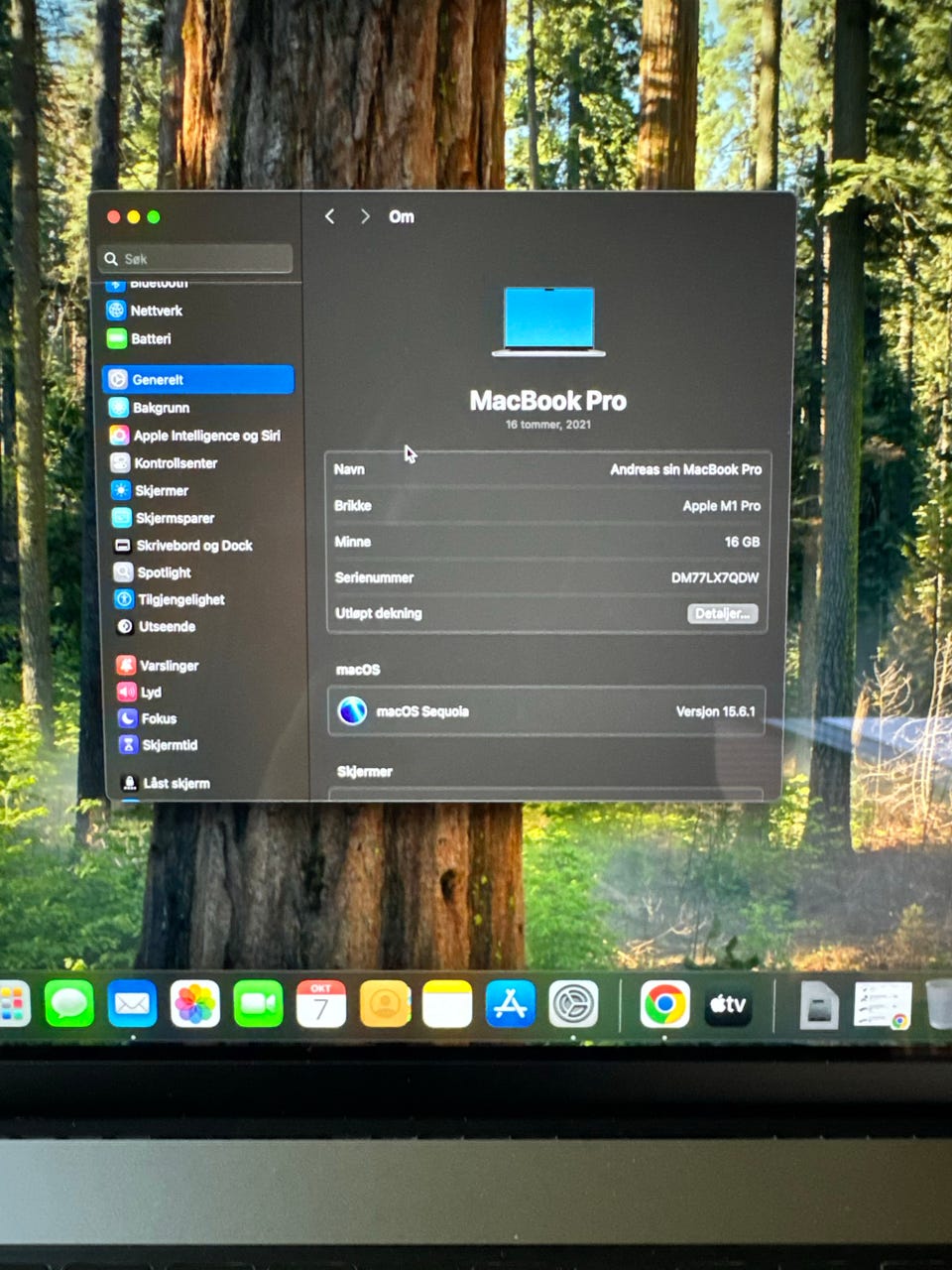This screenshot has width=952, height=1270.
Task: Open Calendar from the Dock
Action: click(x=321, y=1004)
